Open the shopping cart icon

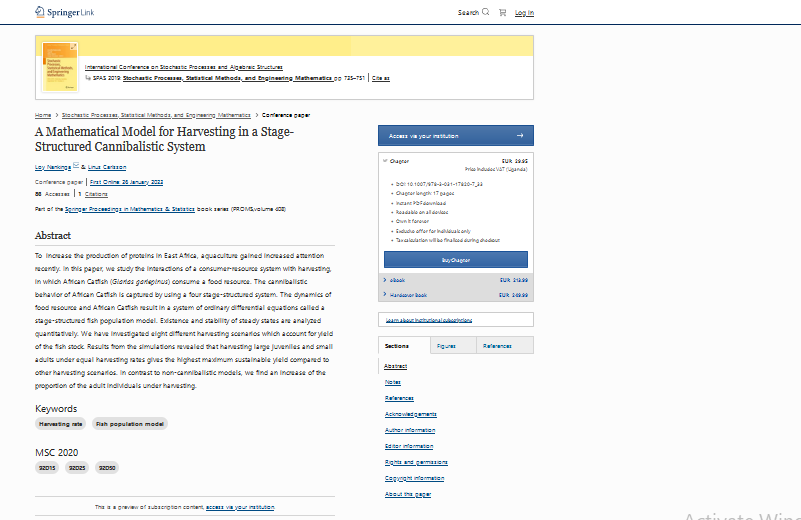point(501,13)
